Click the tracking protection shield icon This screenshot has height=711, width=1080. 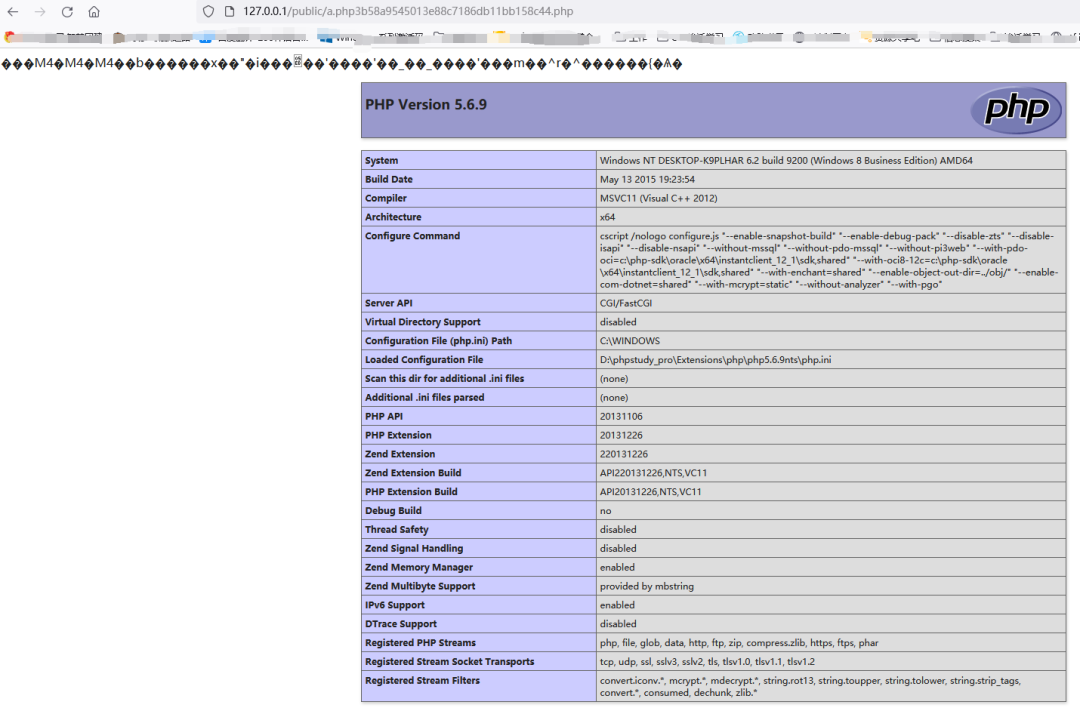(x=208, y=12)
